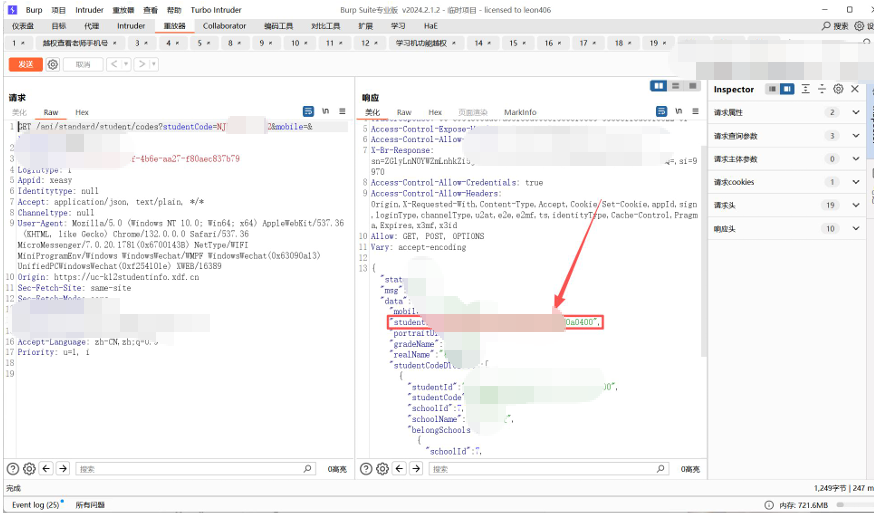Open the response pane search settings gear
The width and height of the screenshot is (874, 516).
pos(382,469)
